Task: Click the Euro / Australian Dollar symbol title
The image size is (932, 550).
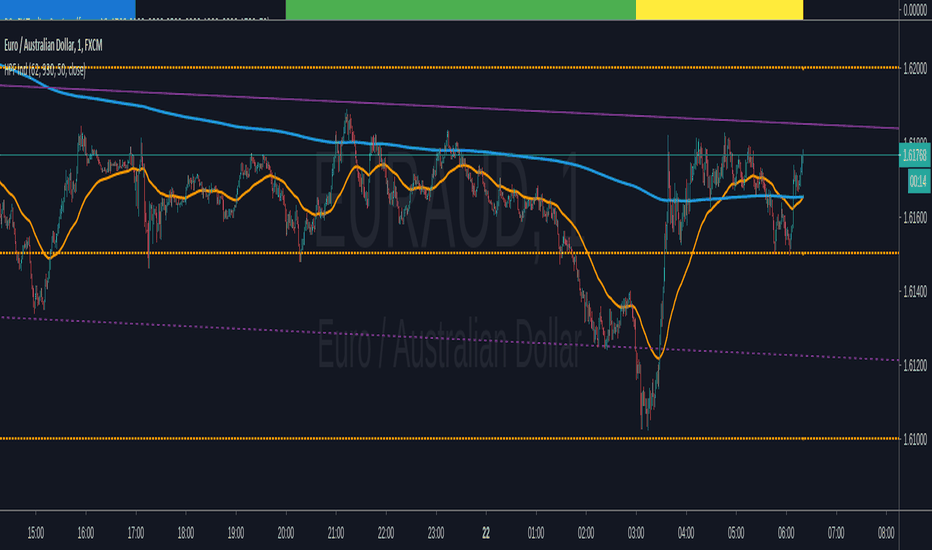Action: pyautogui.click(x=53, y=45)
